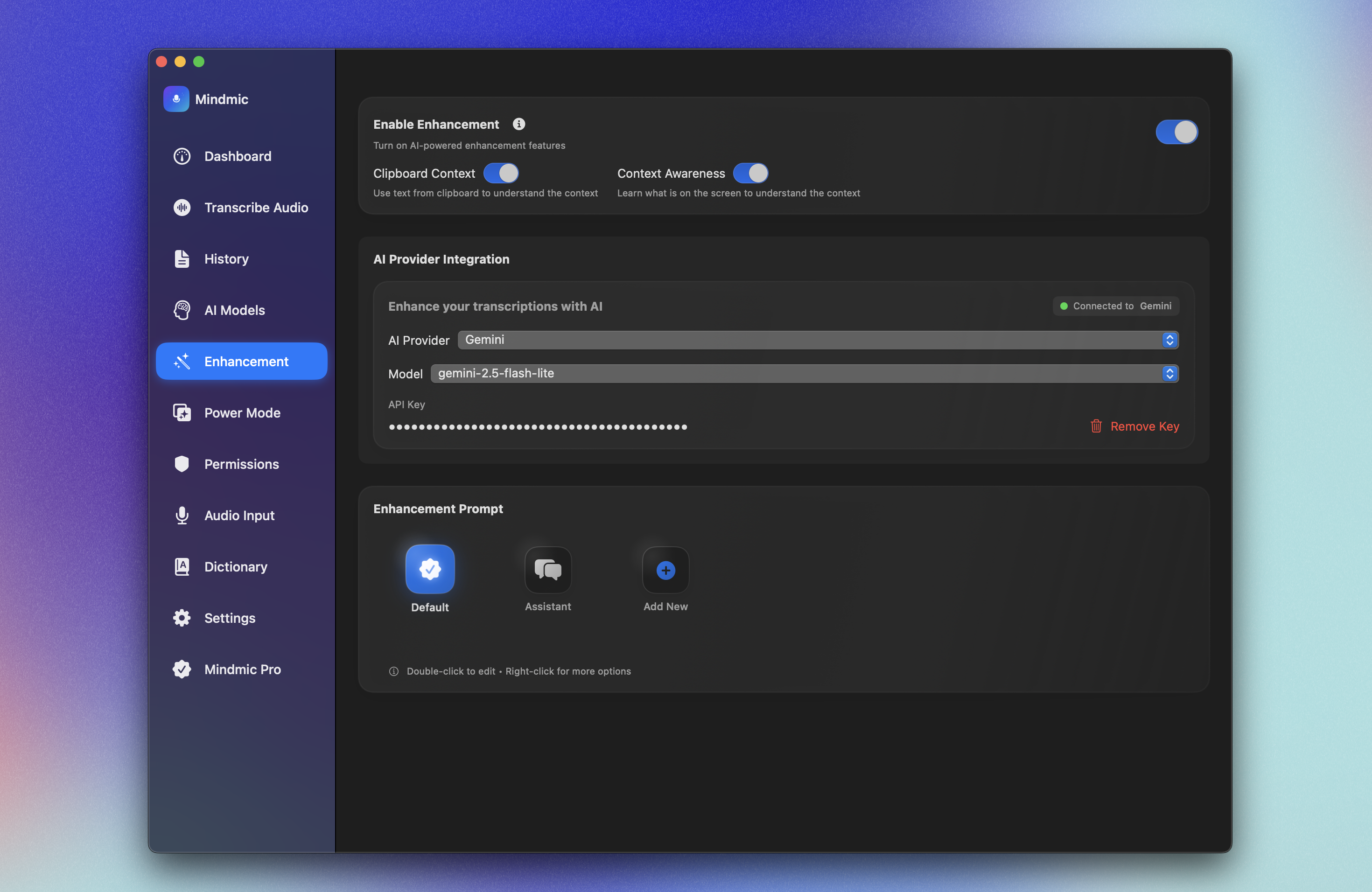Open the Permissions section

242,464
